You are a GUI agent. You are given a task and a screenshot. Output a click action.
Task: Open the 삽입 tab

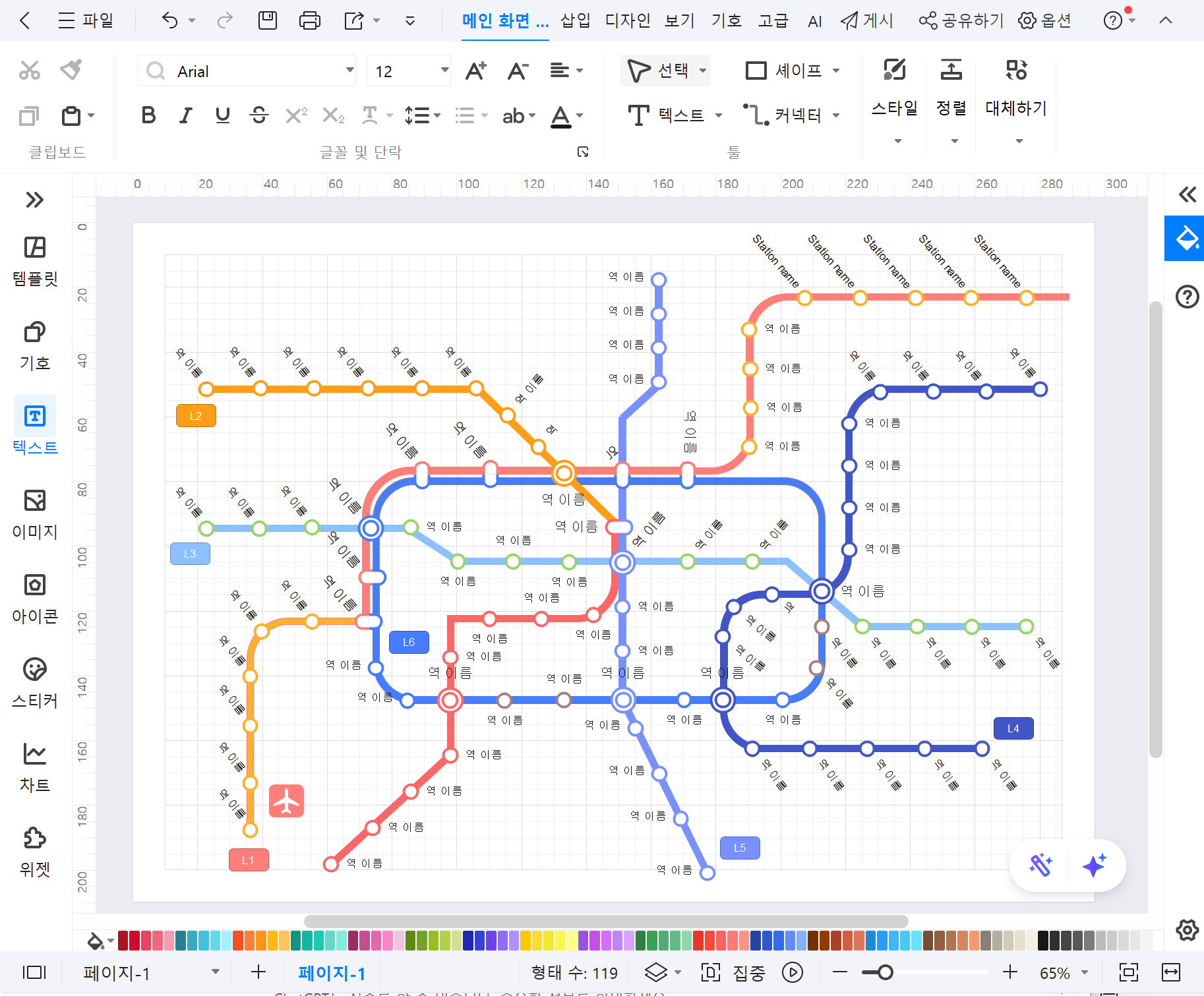pos(576,20)
